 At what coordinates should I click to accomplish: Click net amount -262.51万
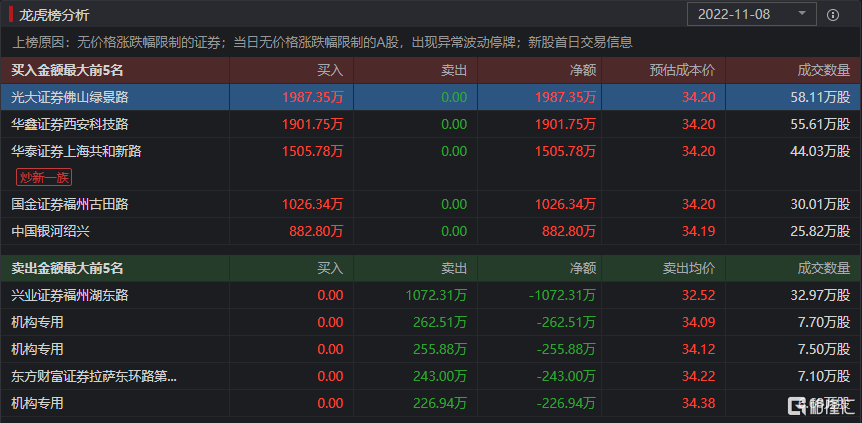pos(566,322)
